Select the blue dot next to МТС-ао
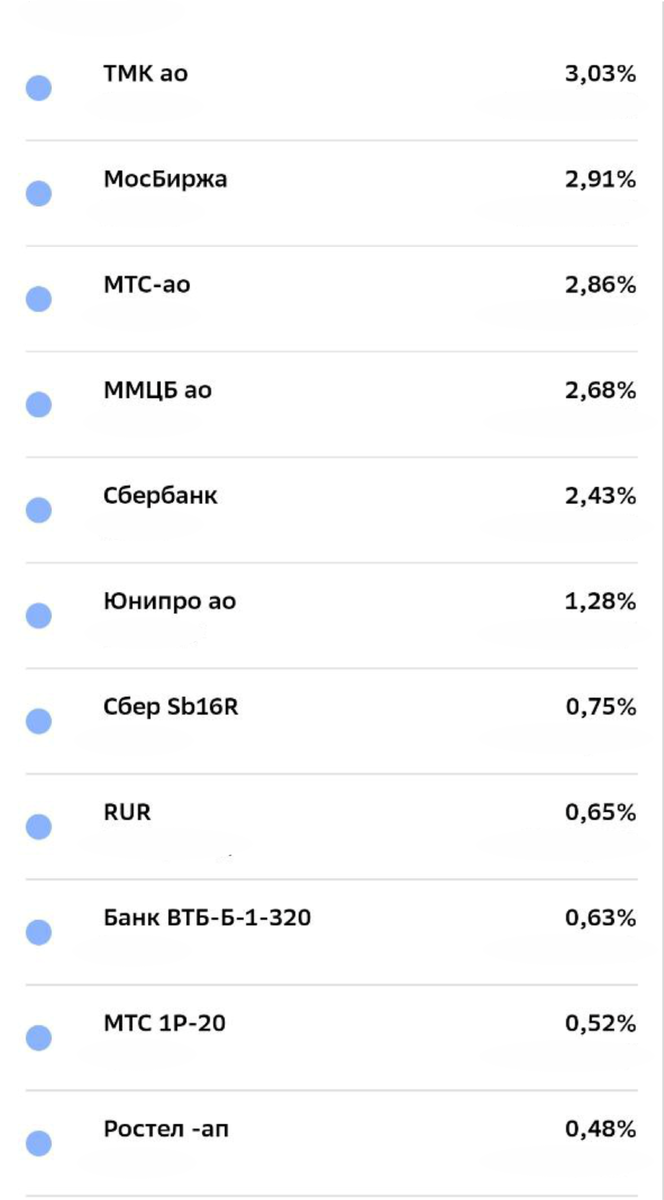 (x=38, y=299)
